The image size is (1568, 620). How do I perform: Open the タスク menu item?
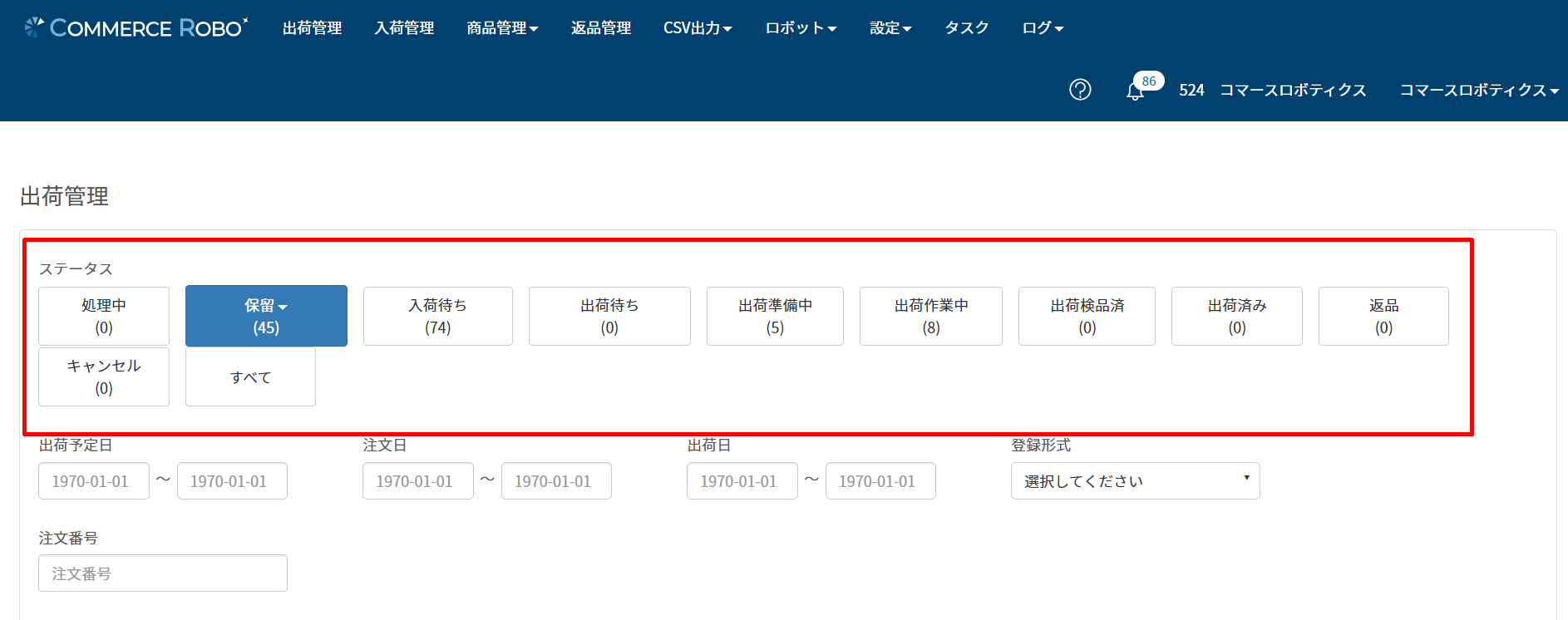click(x=967, y=28)
